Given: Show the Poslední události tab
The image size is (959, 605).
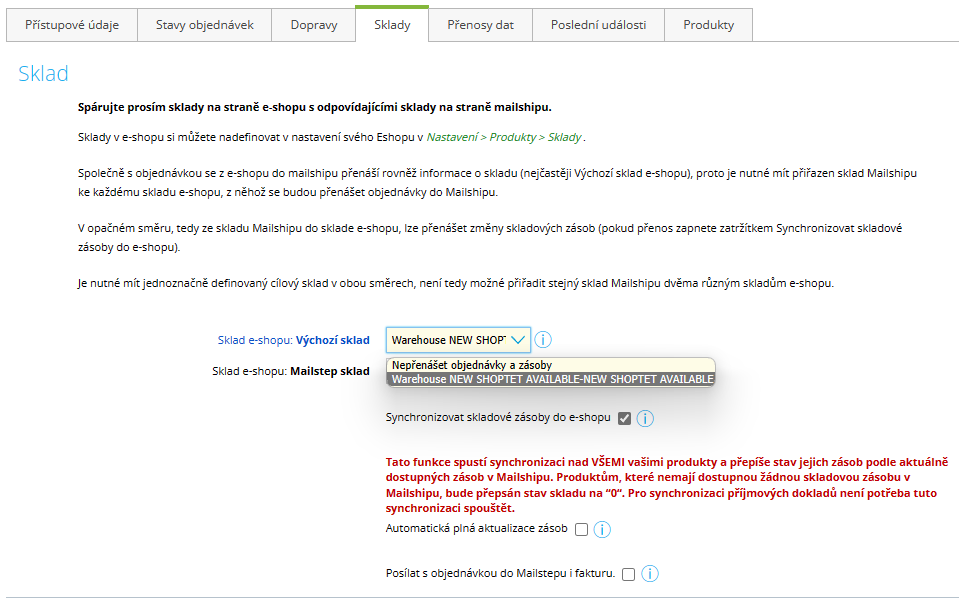Looking at the screenshot, I should [598, 25].
